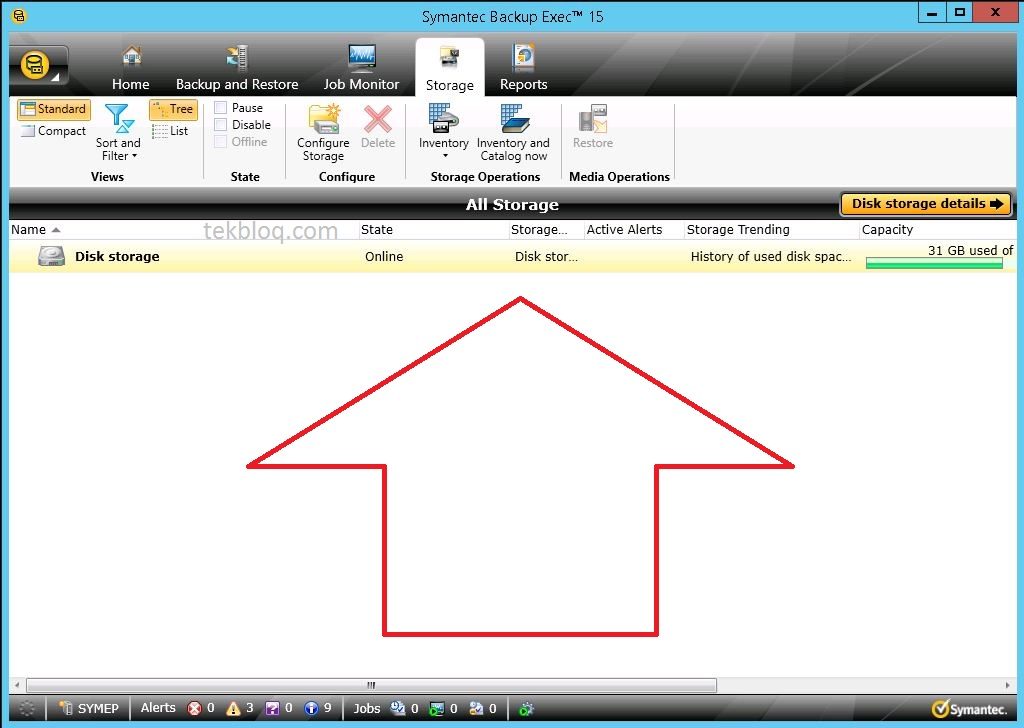
Task: Click the 'Disk stor...' storage type cell
Action: (x=546, y=257)
